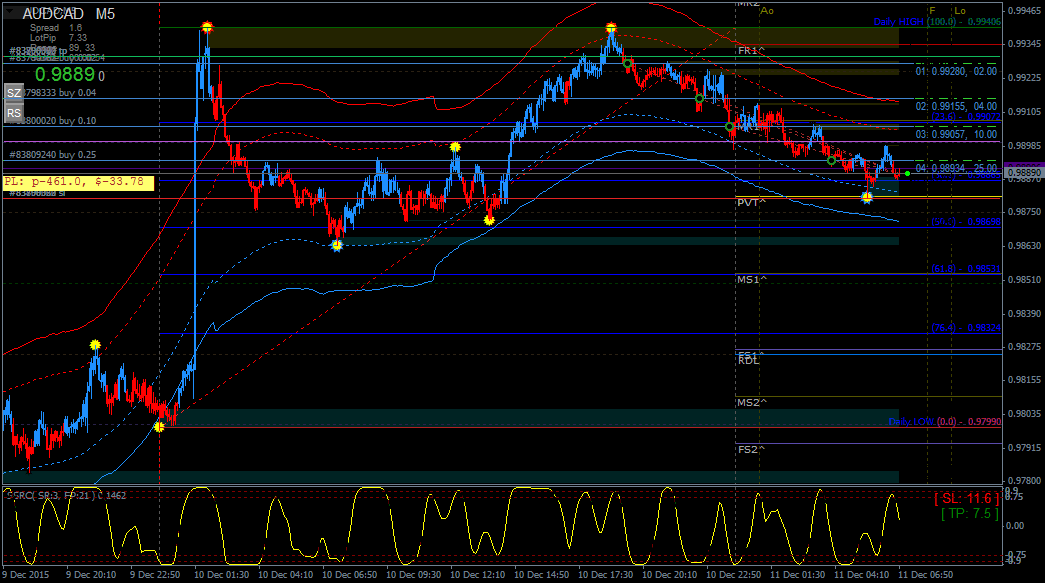Click the small green dot at latest candle

tap(907, 174)
